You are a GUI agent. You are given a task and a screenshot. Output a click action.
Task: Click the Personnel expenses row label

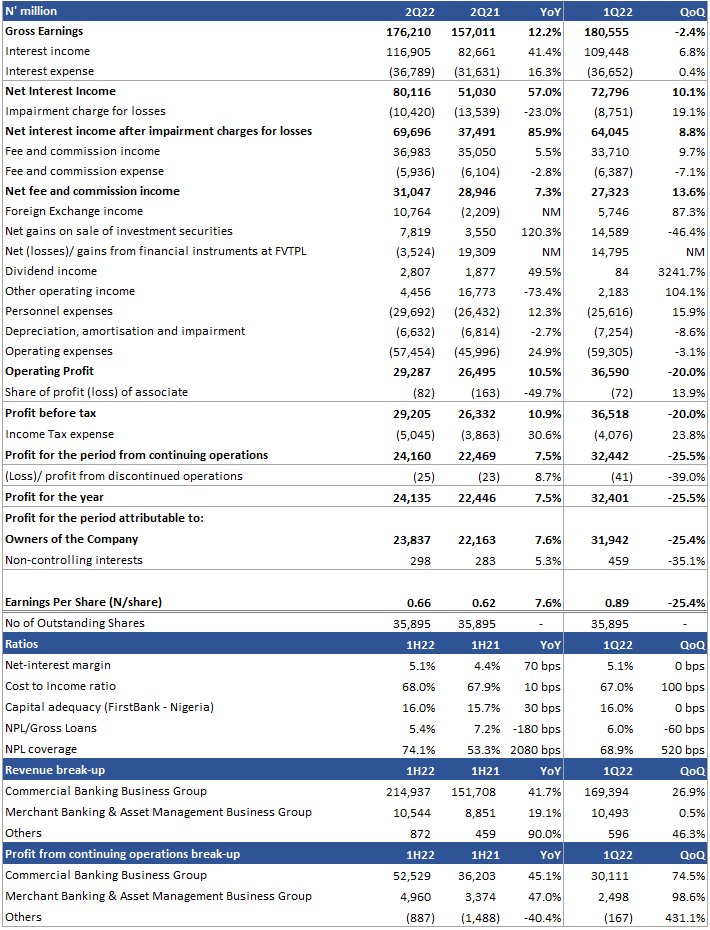[58, 311]
